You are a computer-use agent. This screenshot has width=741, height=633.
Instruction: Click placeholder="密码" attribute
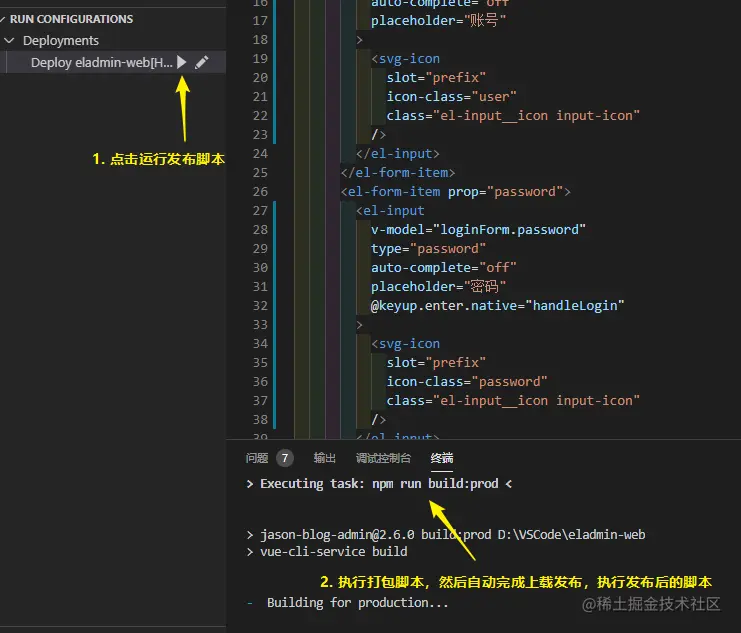[x=438, y=286]
